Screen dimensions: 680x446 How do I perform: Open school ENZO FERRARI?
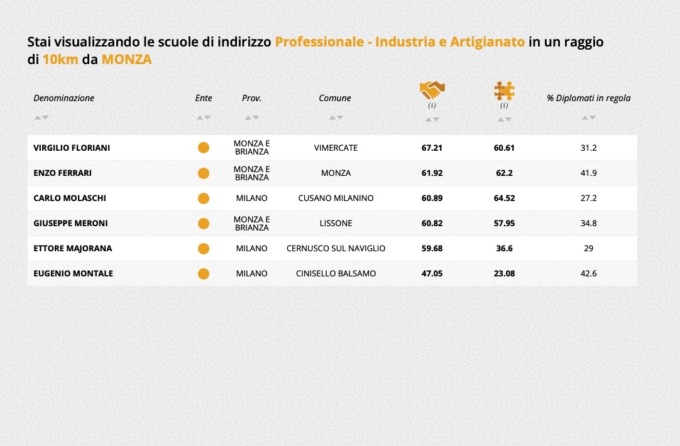coord(62,173)
